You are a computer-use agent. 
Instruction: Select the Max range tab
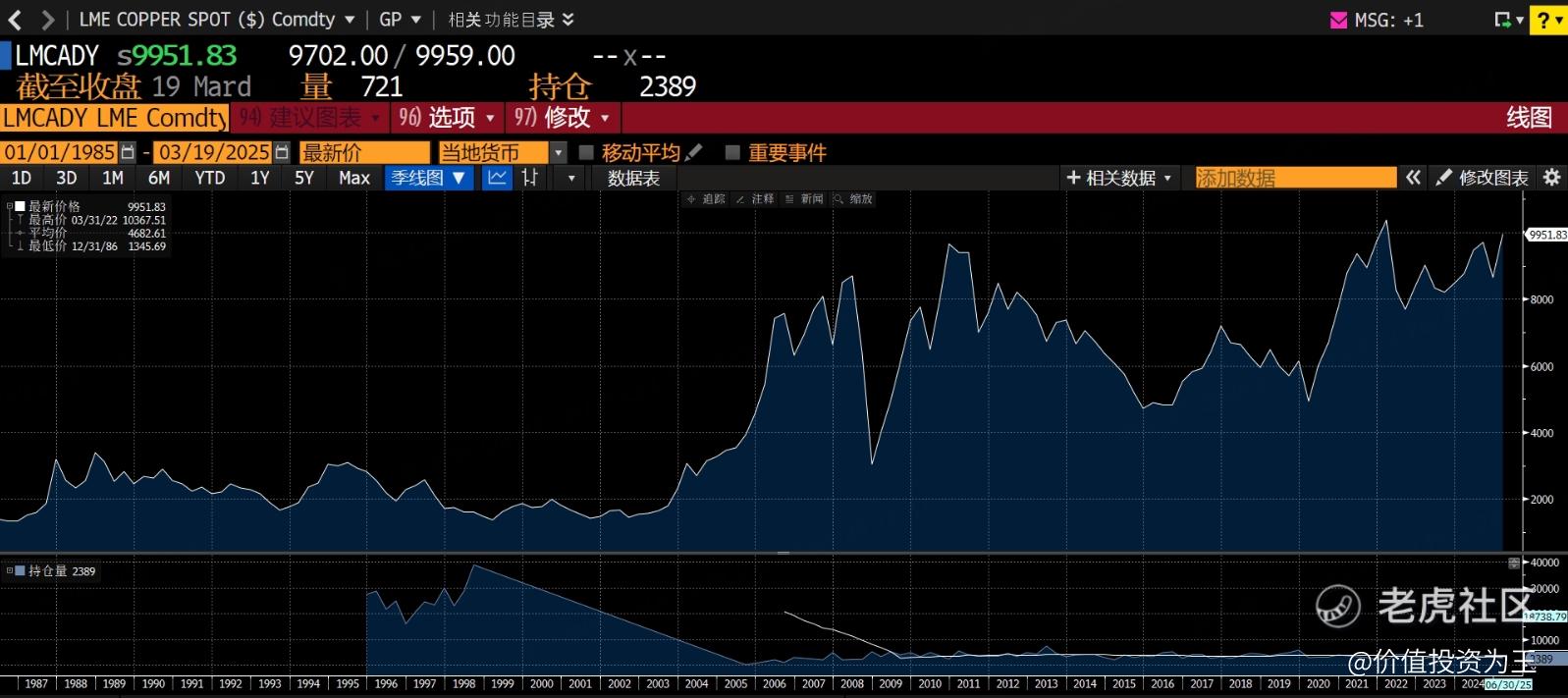(x=354, y=178)
